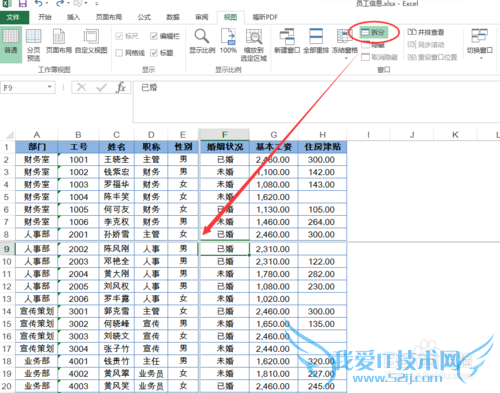Click the formula bar cancel X icon
The height and width of the screenshot is (393, 500).
click(81, 88)
